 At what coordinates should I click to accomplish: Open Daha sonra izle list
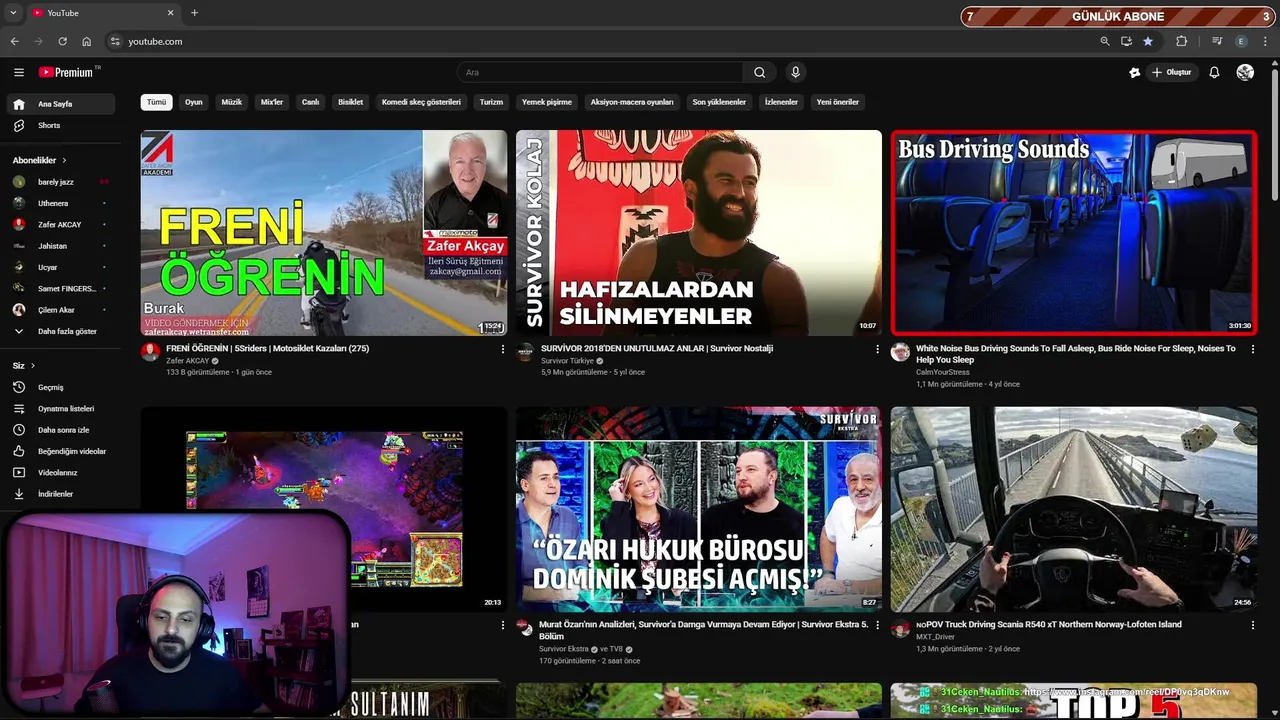coord(60,430)
